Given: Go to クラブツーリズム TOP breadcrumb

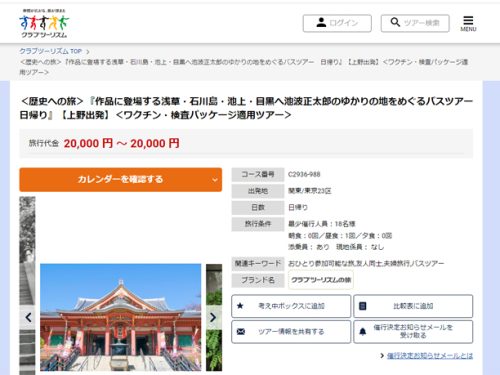Looking at the screenshot, I should (x=50, y=51).
